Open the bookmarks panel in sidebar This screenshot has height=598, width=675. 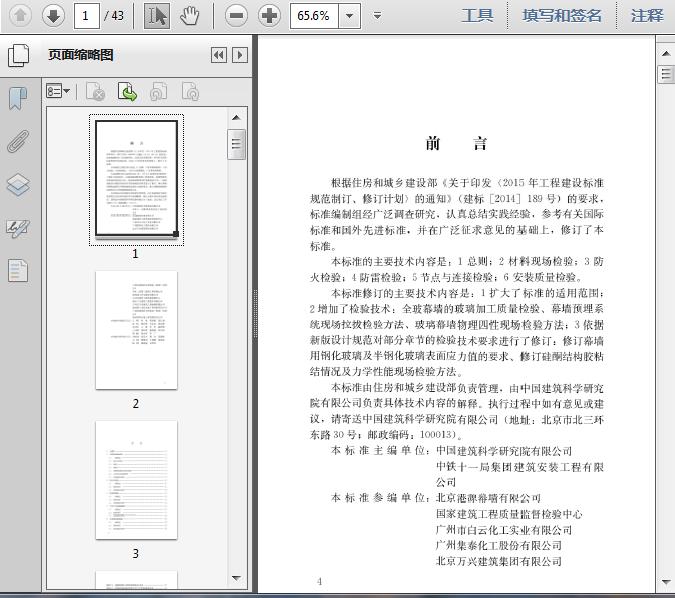pyautogui.click(x=18, y=98)
